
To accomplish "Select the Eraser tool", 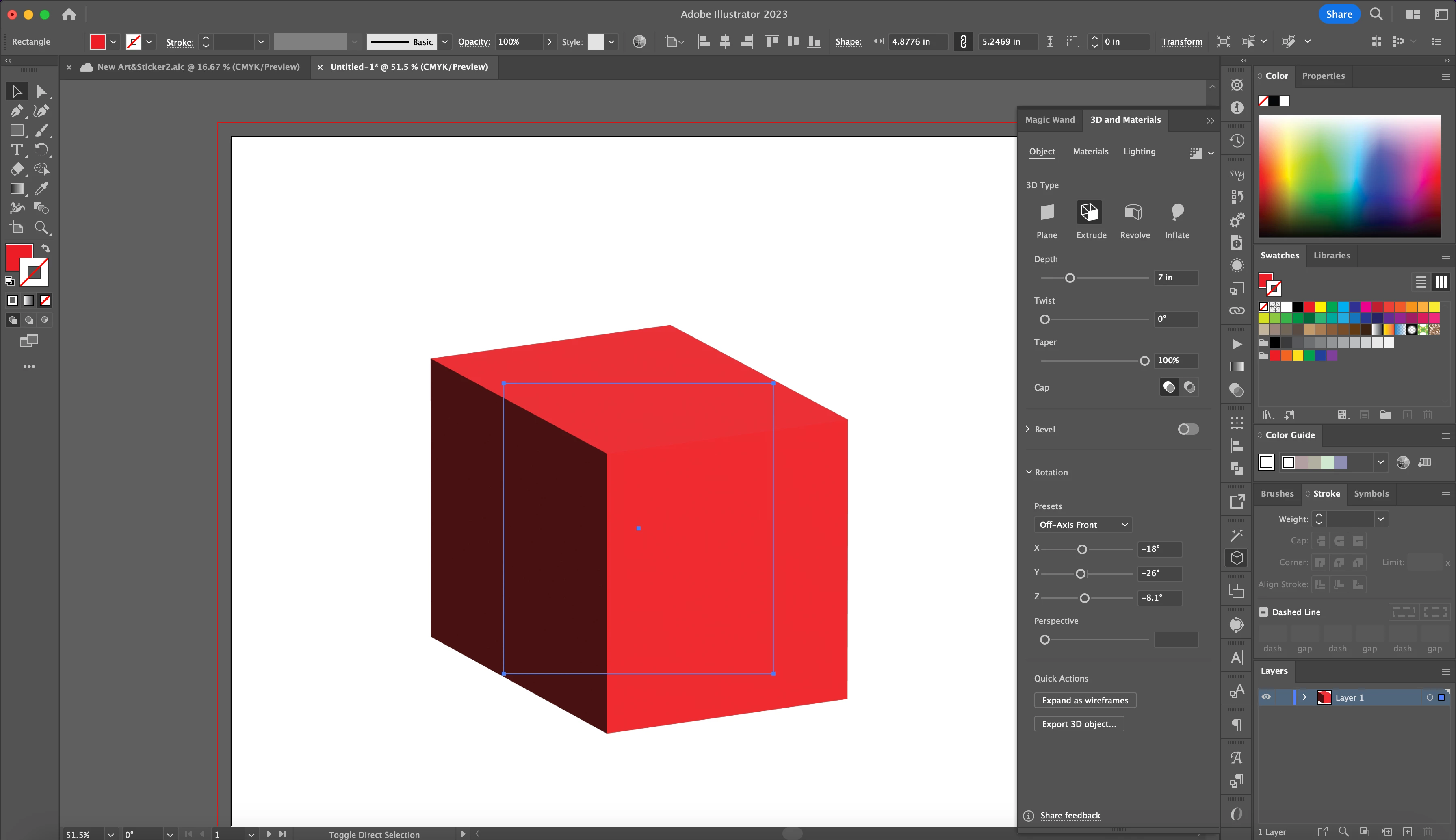I will [16, 169].
